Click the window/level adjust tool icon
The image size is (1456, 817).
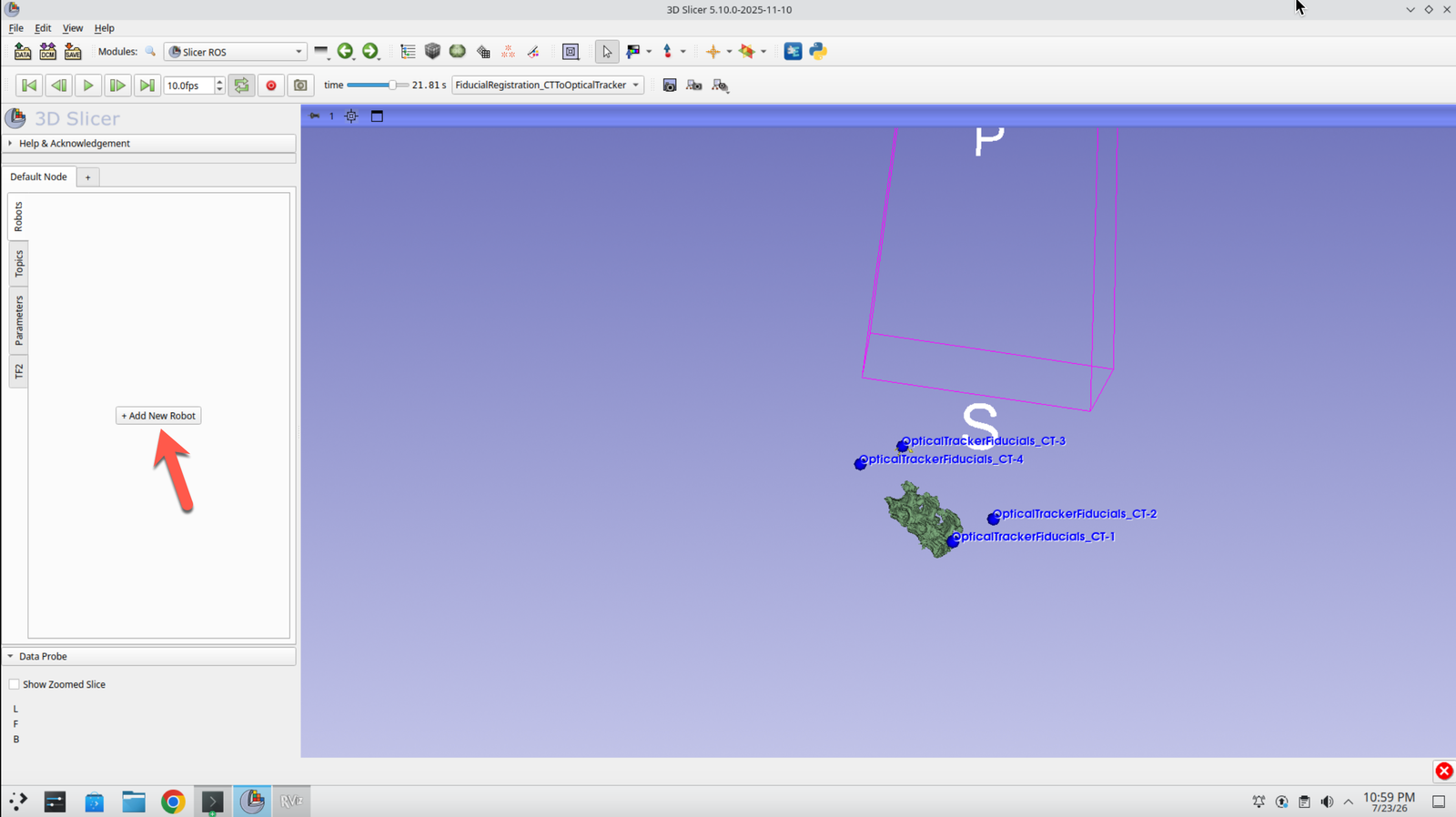[x=633, y=52]
